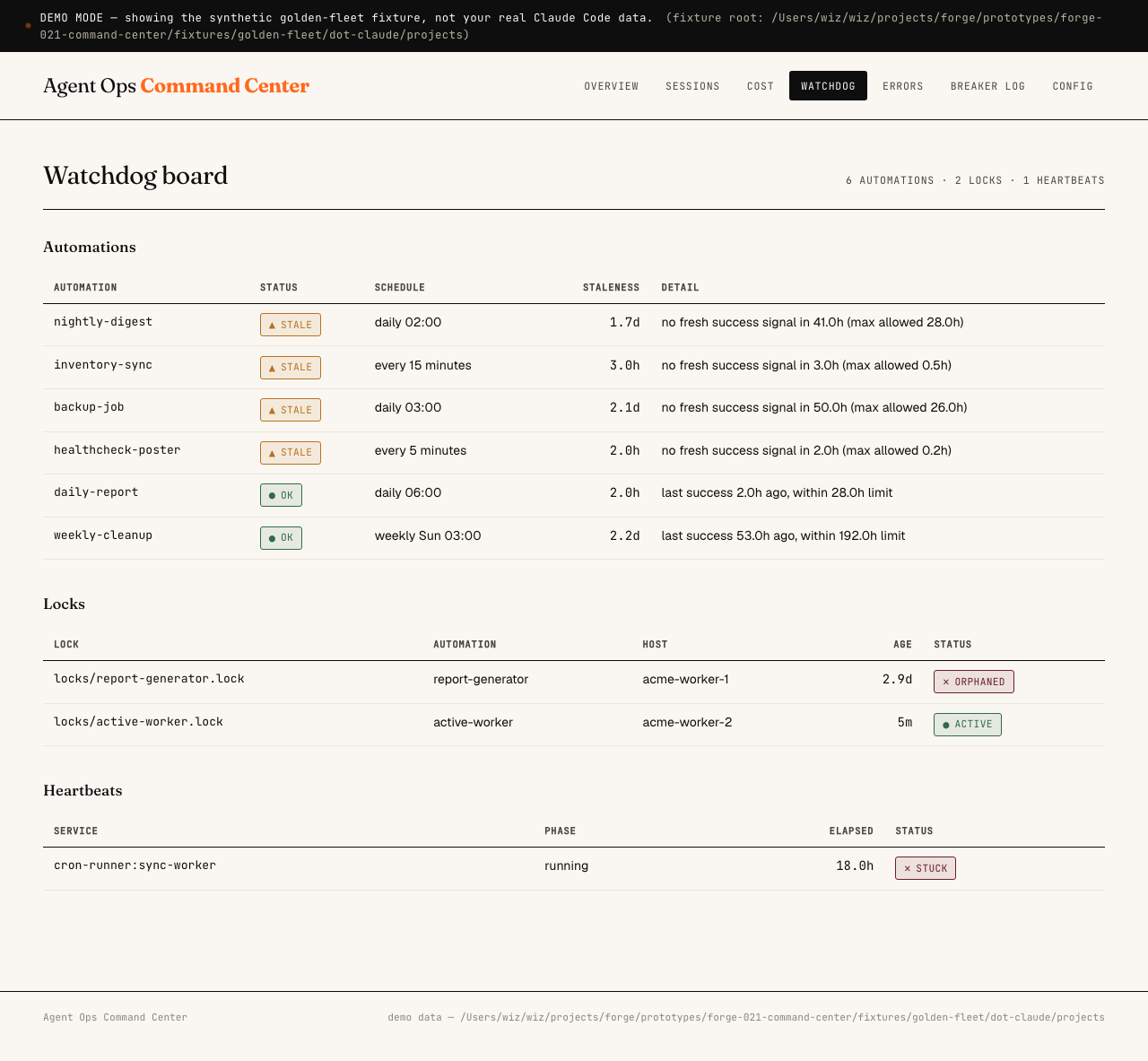This screenshot has width=1148, height=1061.
Task: Click the 1.7d staleness value
Action: click(x=625, y=322)
